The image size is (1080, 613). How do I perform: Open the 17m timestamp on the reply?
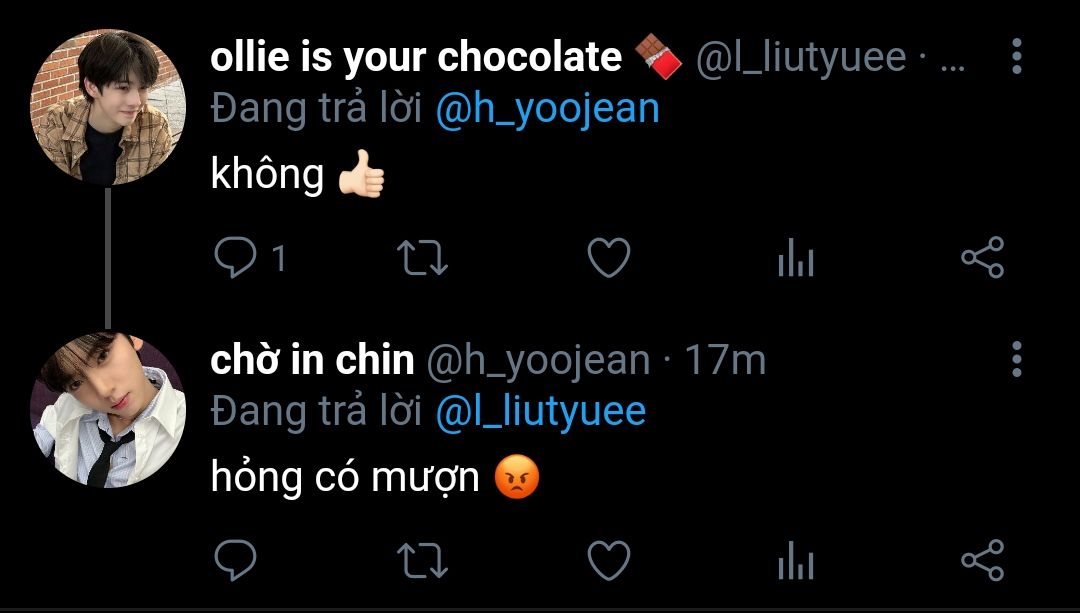tap(725, 360)
